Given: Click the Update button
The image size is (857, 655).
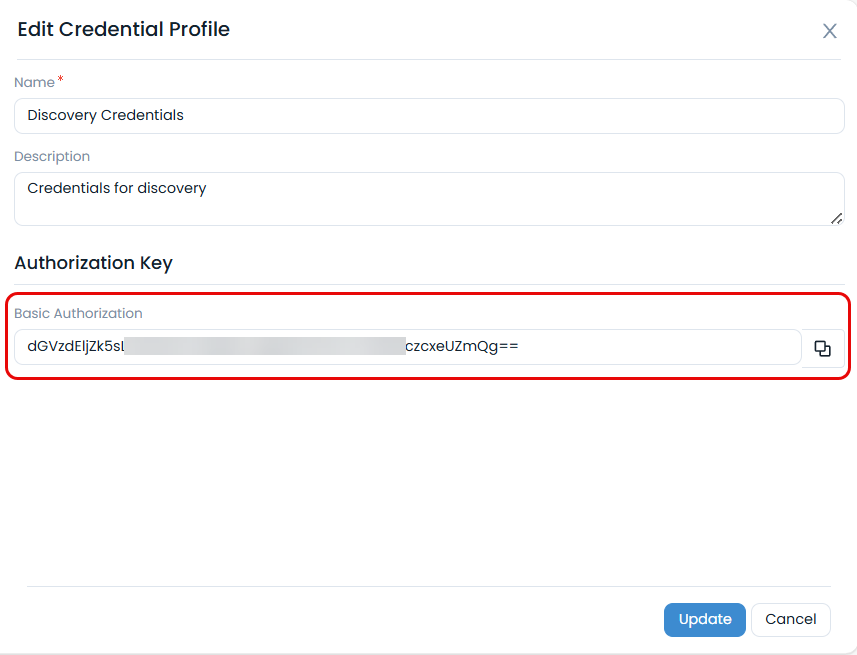Looking at the screenshot, I should tap(704, 620).
